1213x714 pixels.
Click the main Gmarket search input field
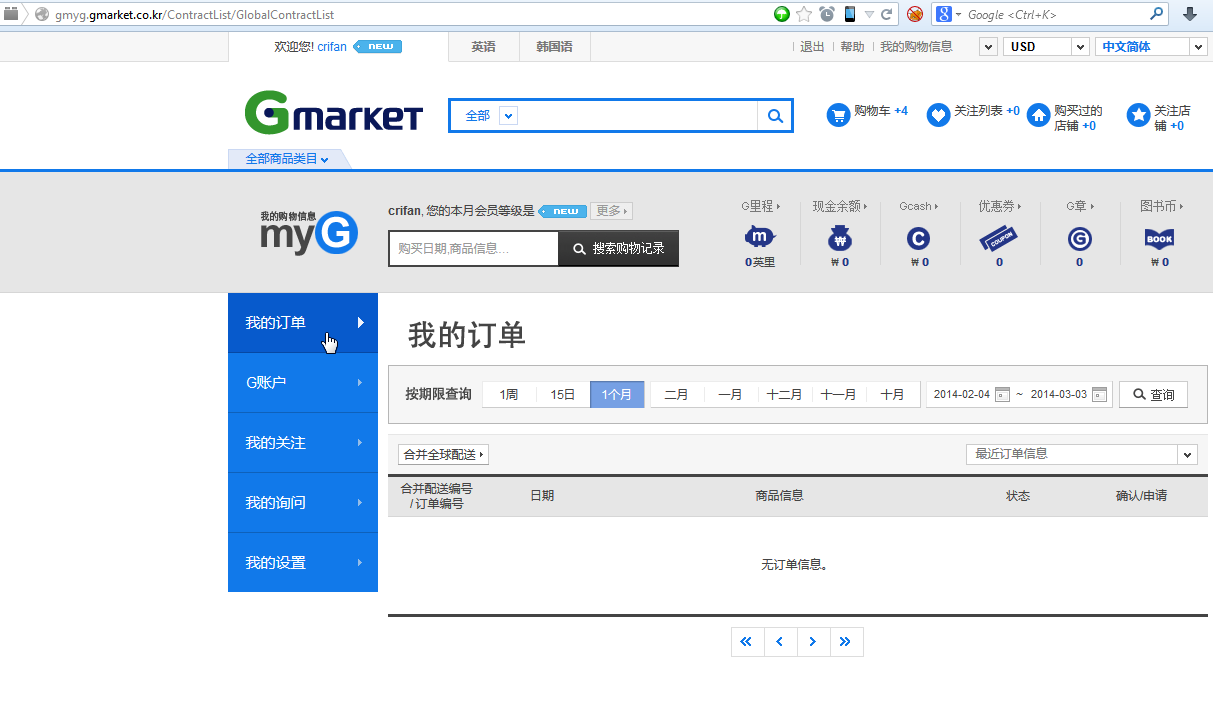637,116
